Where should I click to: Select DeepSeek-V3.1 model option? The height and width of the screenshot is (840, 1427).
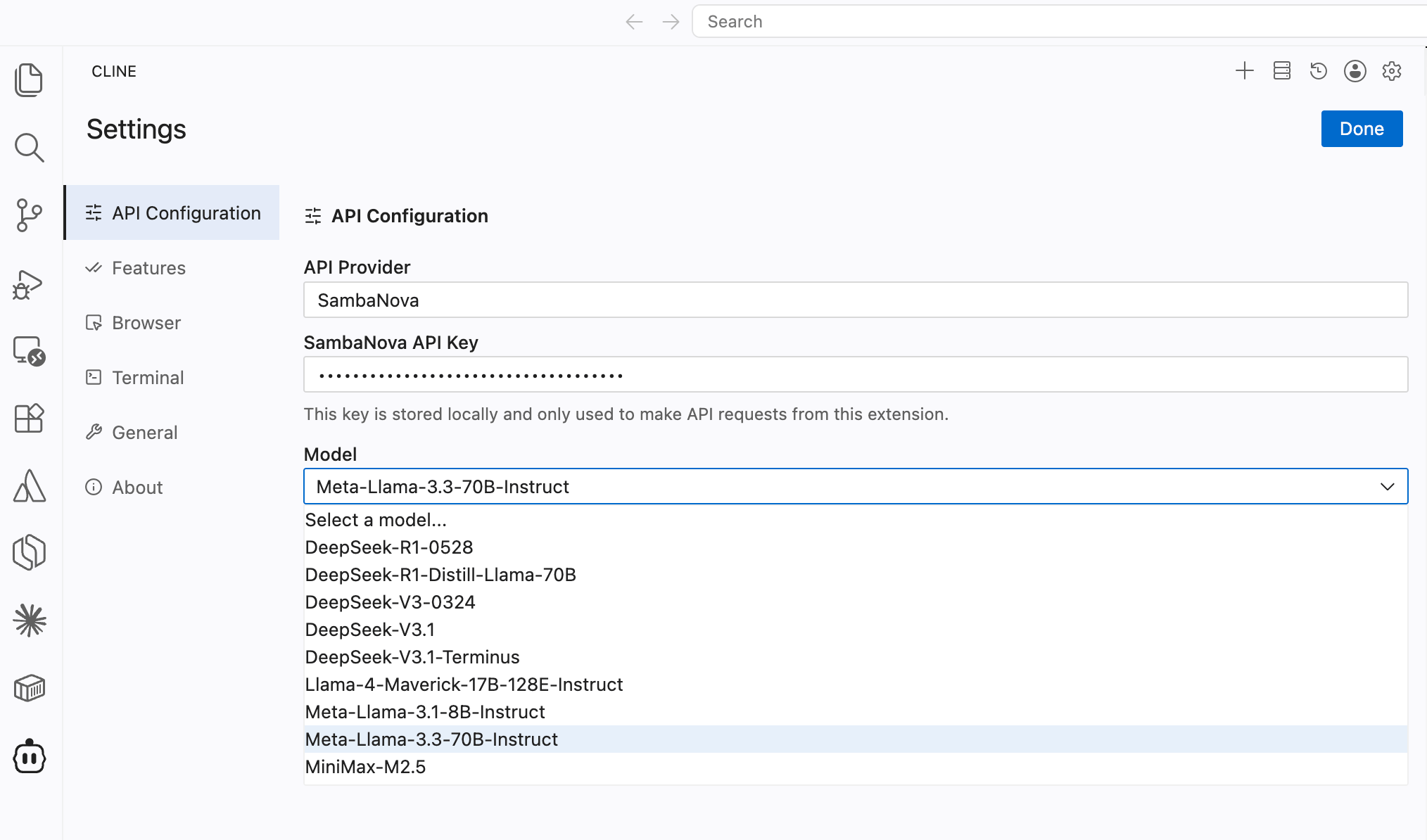pos(856,629)
